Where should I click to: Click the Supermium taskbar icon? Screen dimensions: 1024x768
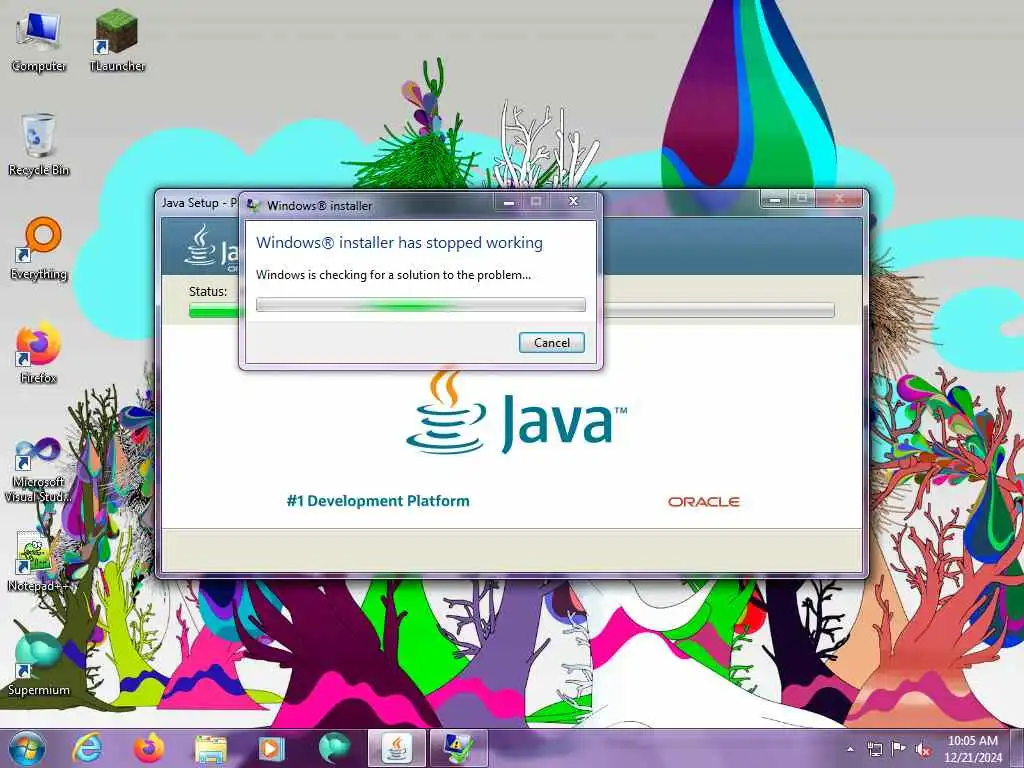tap(333, 748)
